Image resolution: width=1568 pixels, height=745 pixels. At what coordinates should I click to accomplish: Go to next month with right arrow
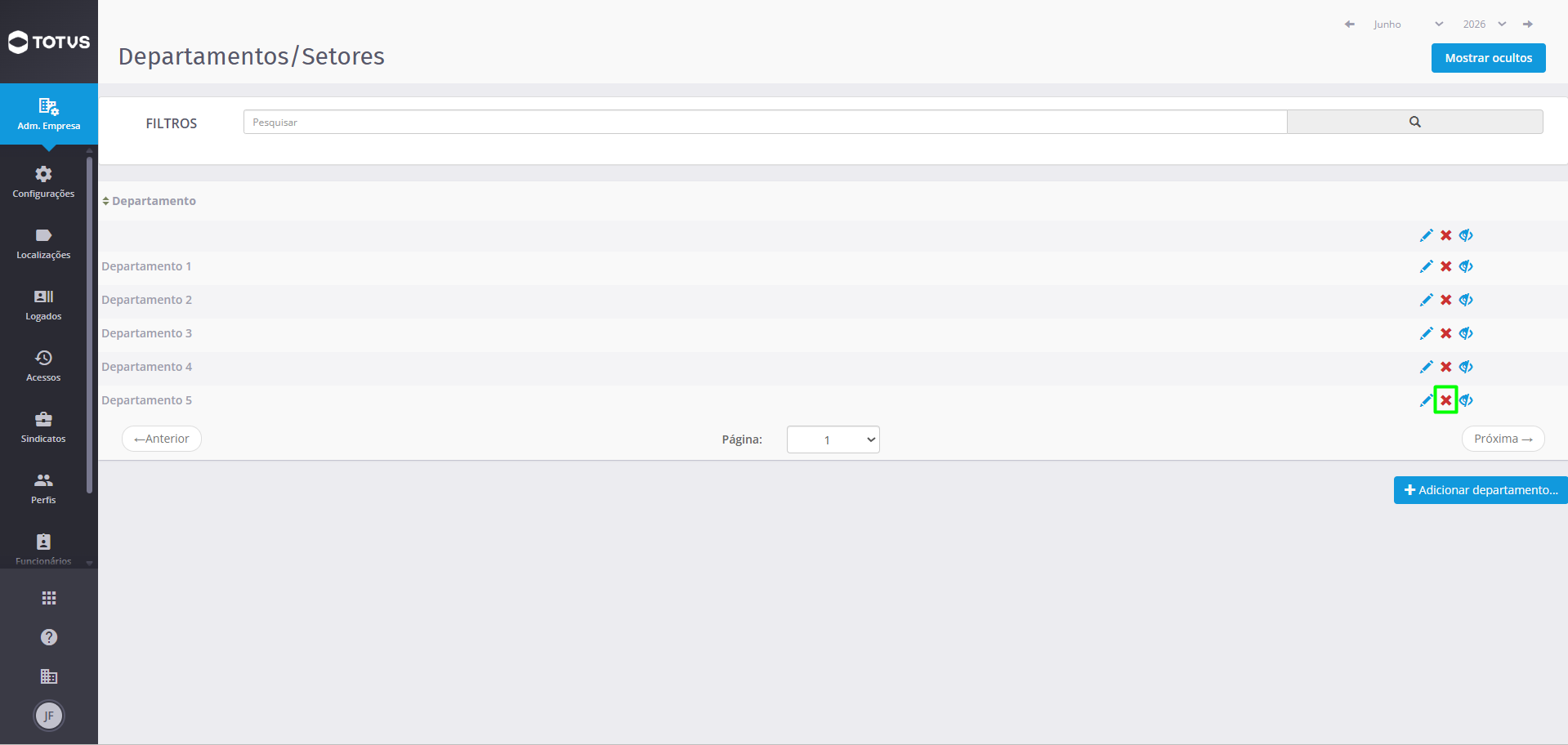pyautogui.click(x=1528, y=25)
